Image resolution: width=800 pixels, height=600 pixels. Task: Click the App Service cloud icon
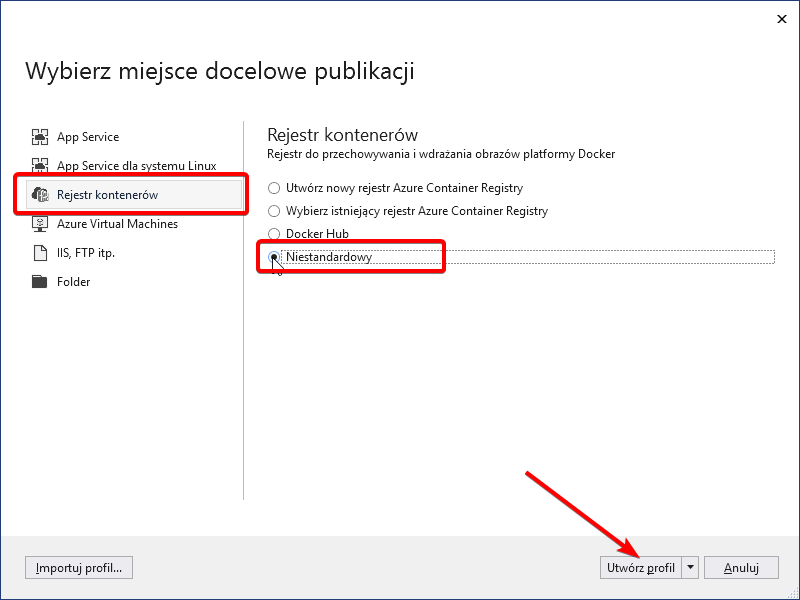[x=40, y=137]
